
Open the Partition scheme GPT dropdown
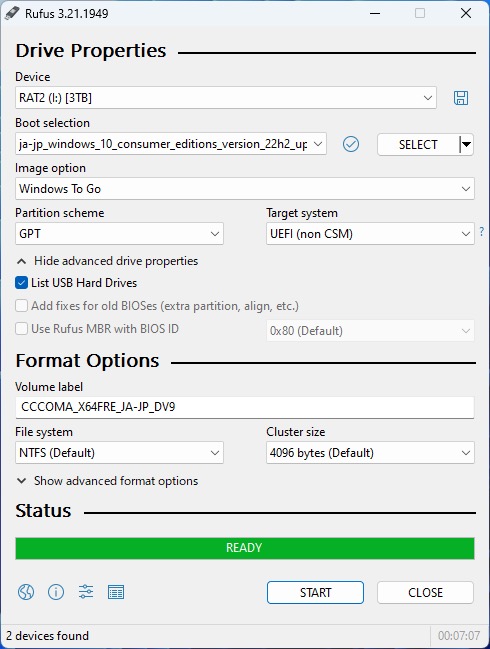119,233
